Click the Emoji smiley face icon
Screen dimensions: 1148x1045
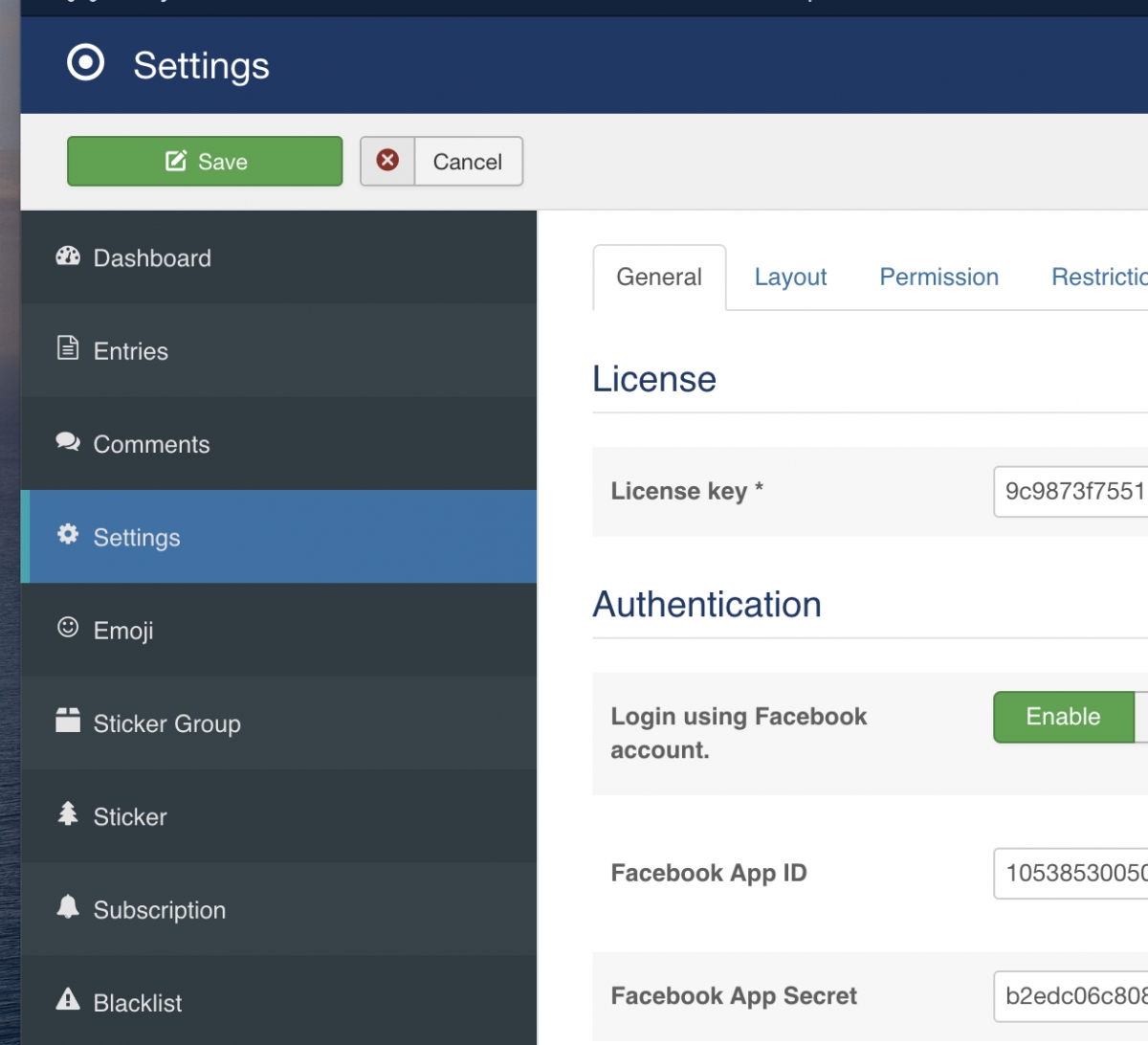coord(68,628)
